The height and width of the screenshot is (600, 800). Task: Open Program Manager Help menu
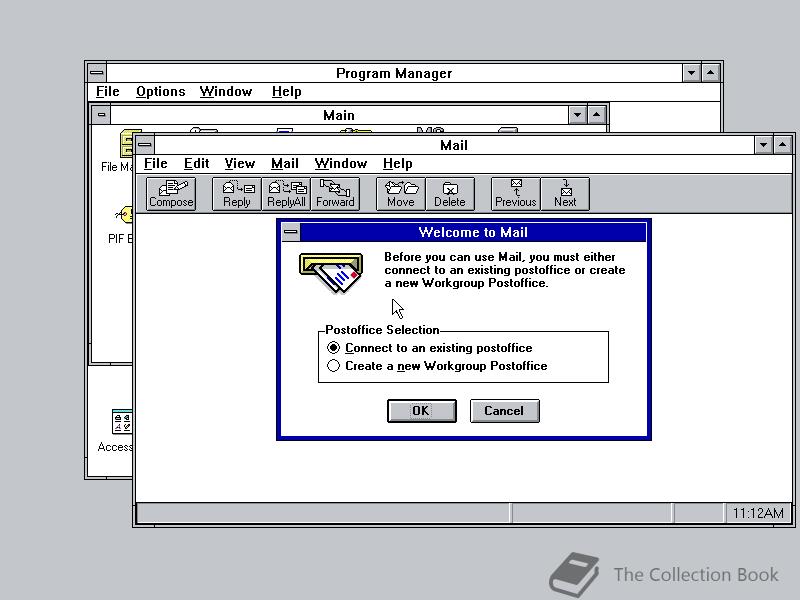tap(286, 92)
